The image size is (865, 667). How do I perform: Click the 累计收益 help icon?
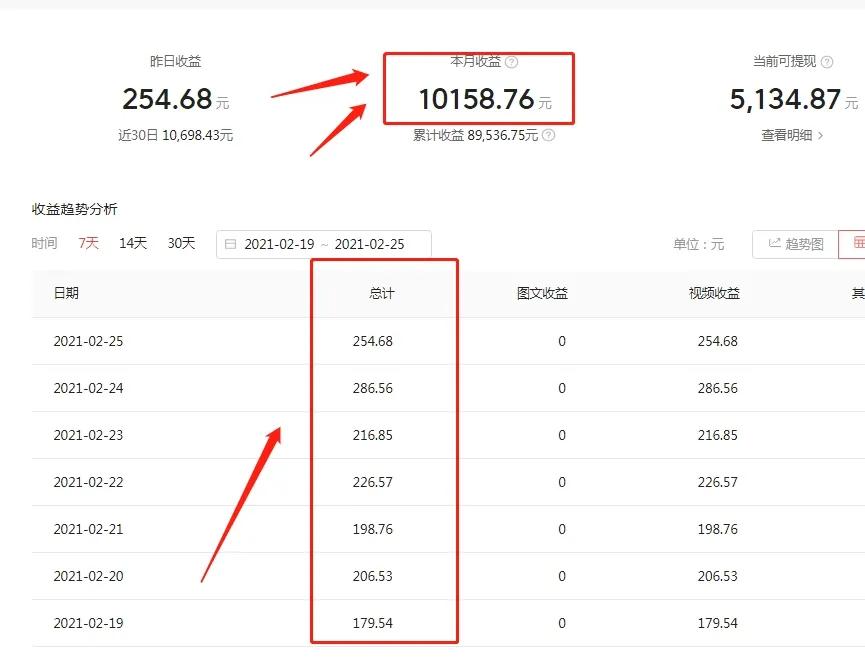[548, 137]
